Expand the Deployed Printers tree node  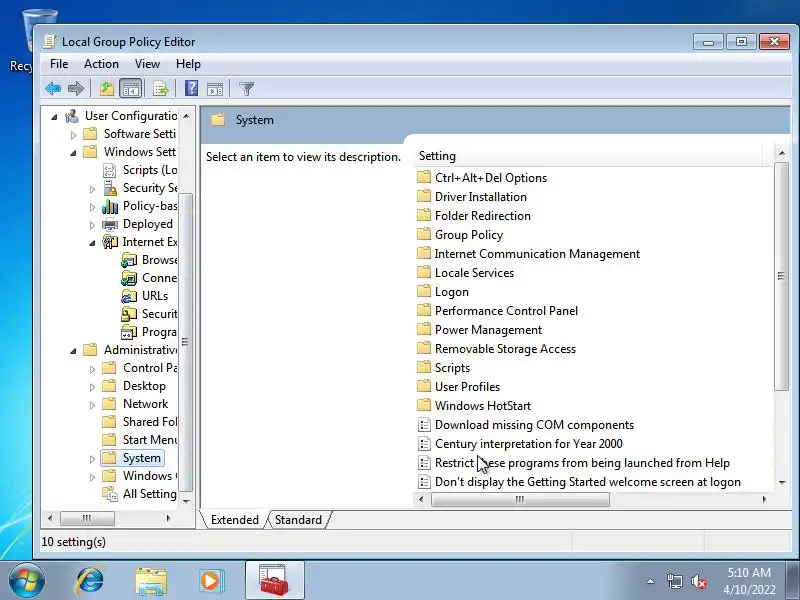coord(92,225)
